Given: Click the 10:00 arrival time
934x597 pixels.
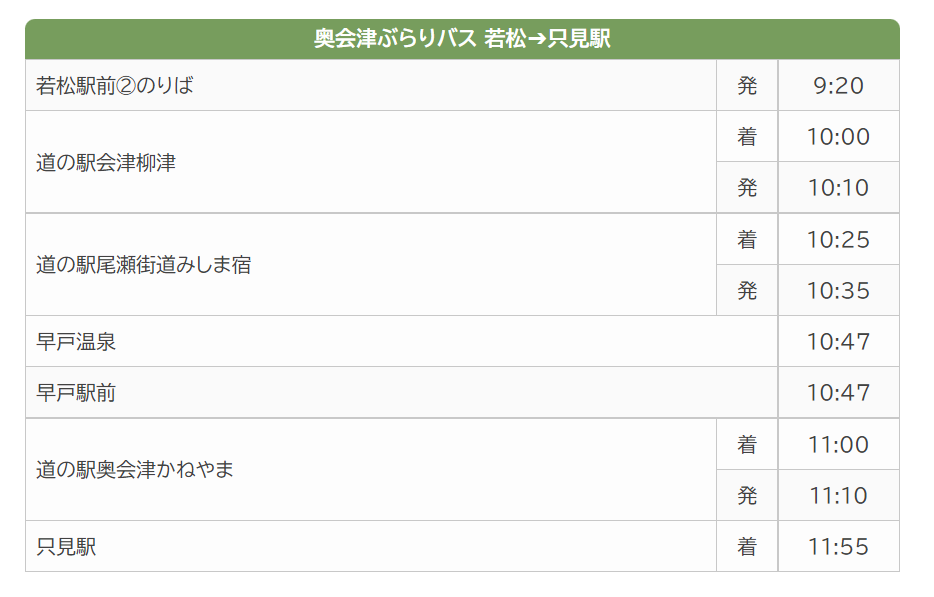Looking at the screenshot, I should 839,136.
